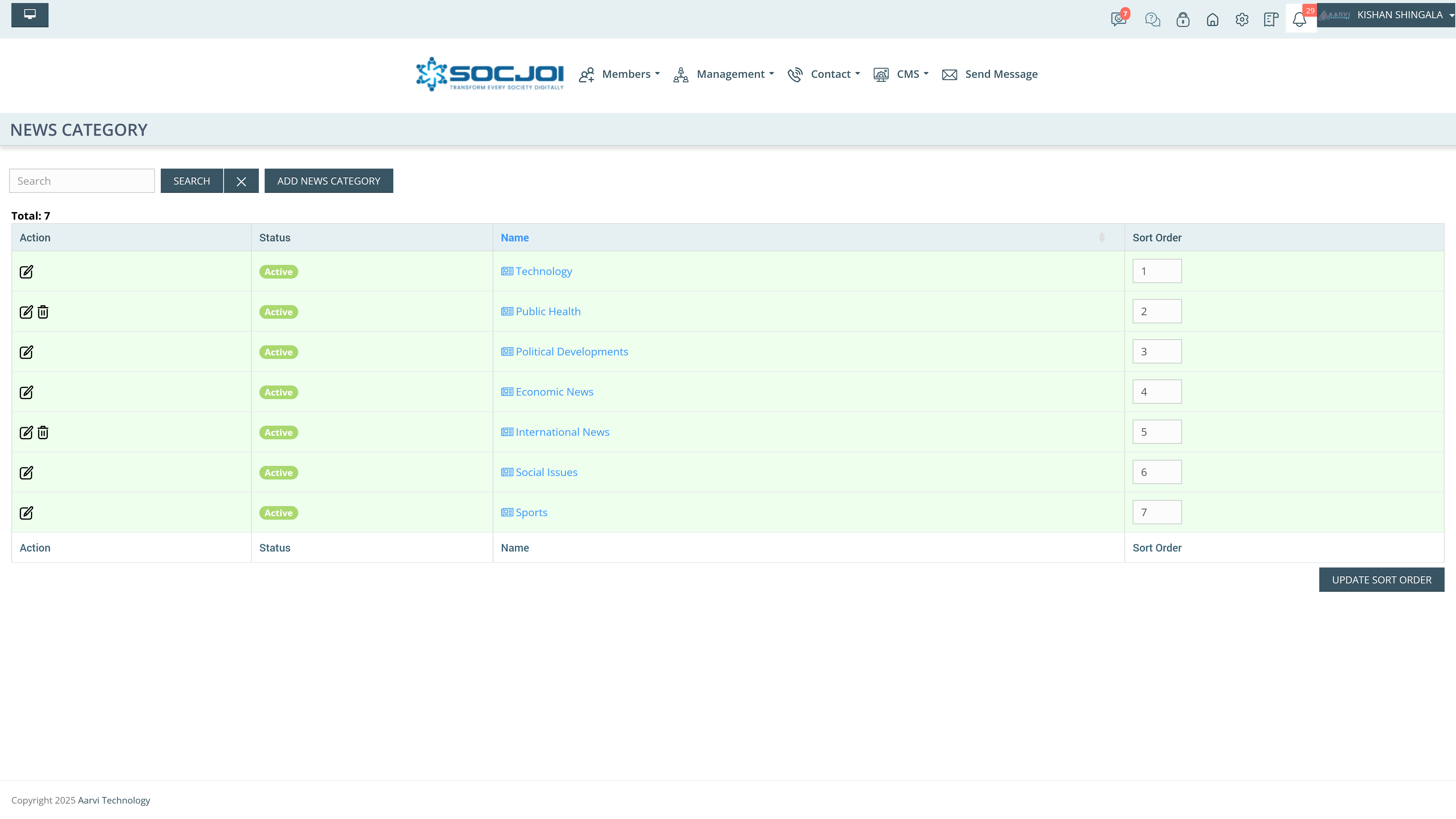Go to home via the house icon
The image size is (1456, 819).
click(x=1212, y=20)
